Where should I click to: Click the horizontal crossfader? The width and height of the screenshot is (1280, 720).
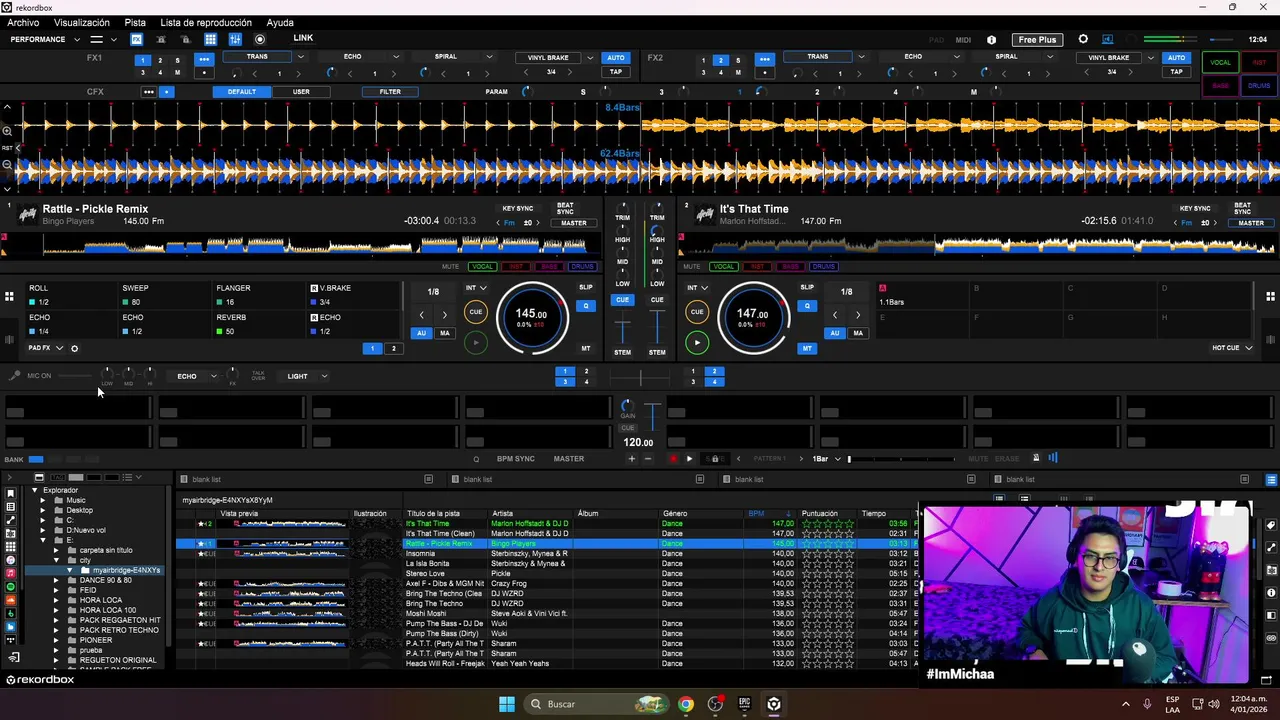point(640,377)
